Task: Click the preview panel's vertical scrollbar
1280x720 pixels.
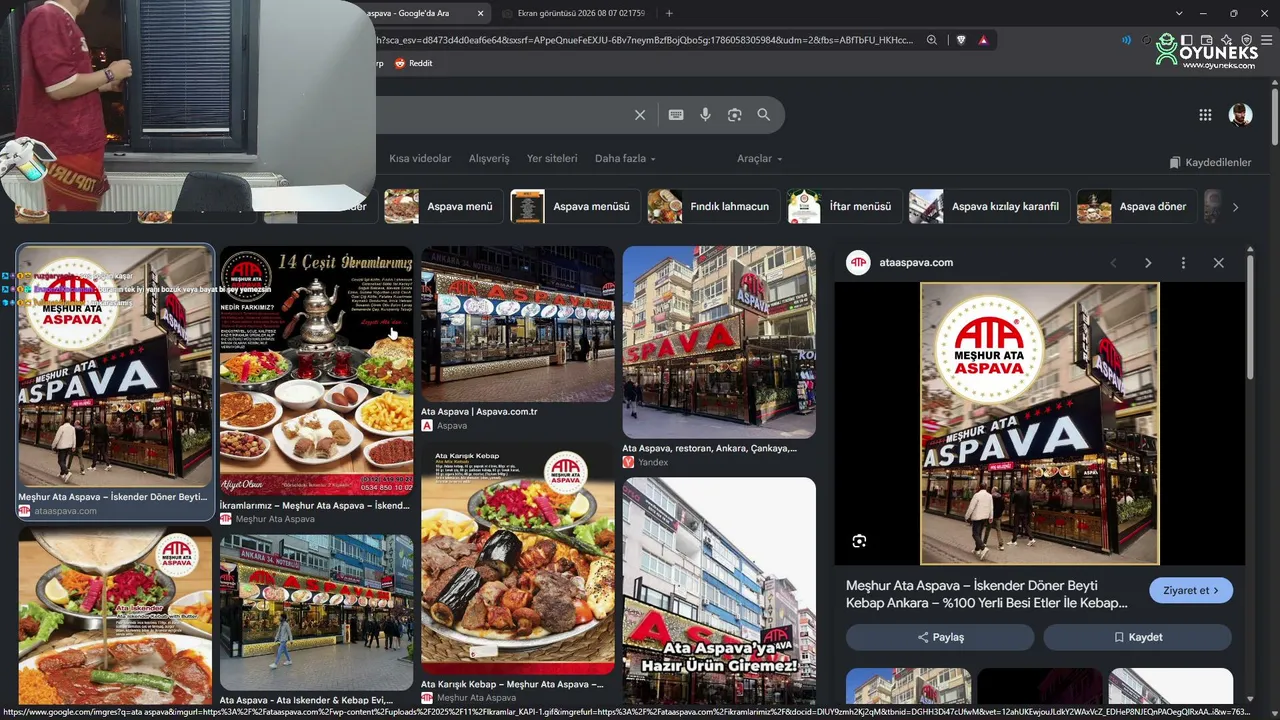Action: coord(1249,320)
